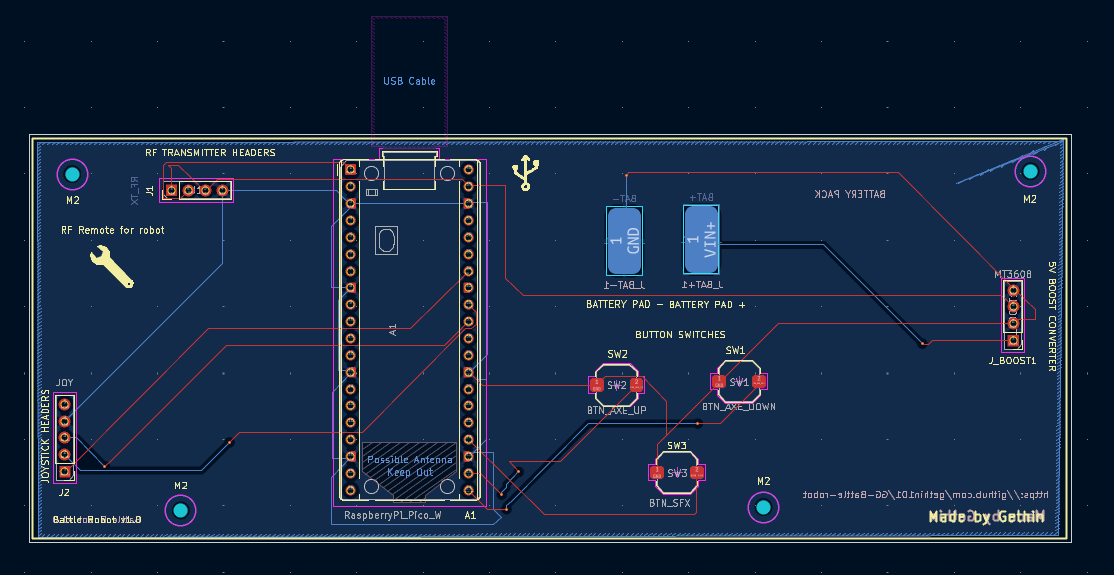Select the Possible Antenna Keep Out zone
Image resolution: width=1114 pixels, height=575 pixels.
tap(409, 466)
